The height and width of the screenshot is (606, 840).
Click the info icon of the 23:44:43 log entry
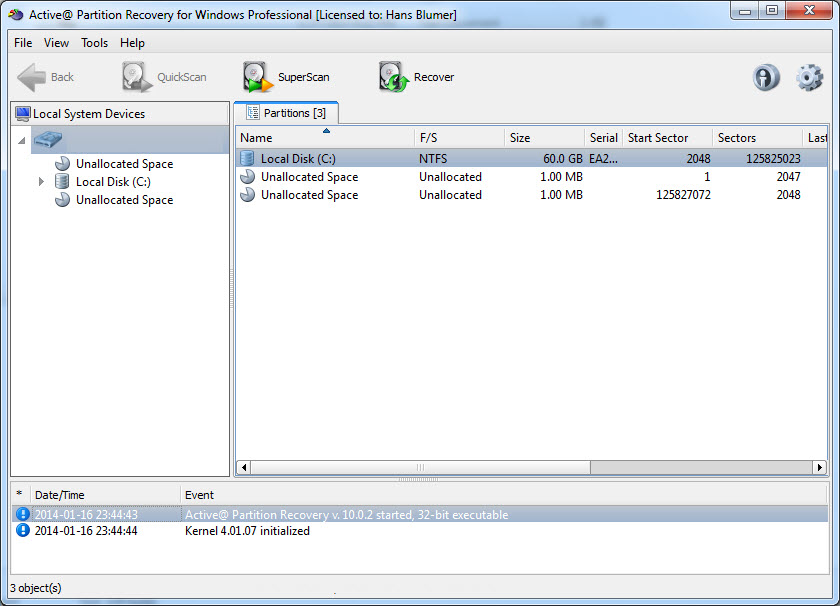[x=22, y=514]
